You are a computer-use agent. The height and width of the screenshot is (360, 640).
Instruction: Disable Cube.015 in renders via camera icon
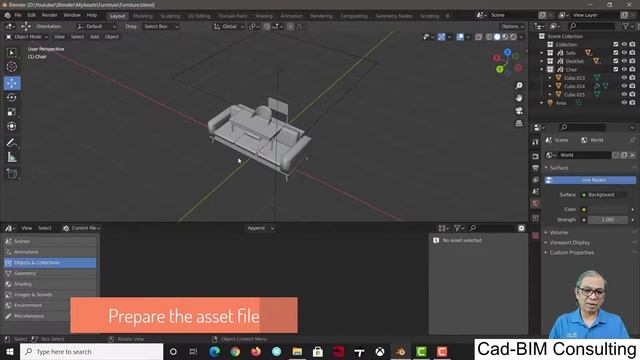(632, 94)
